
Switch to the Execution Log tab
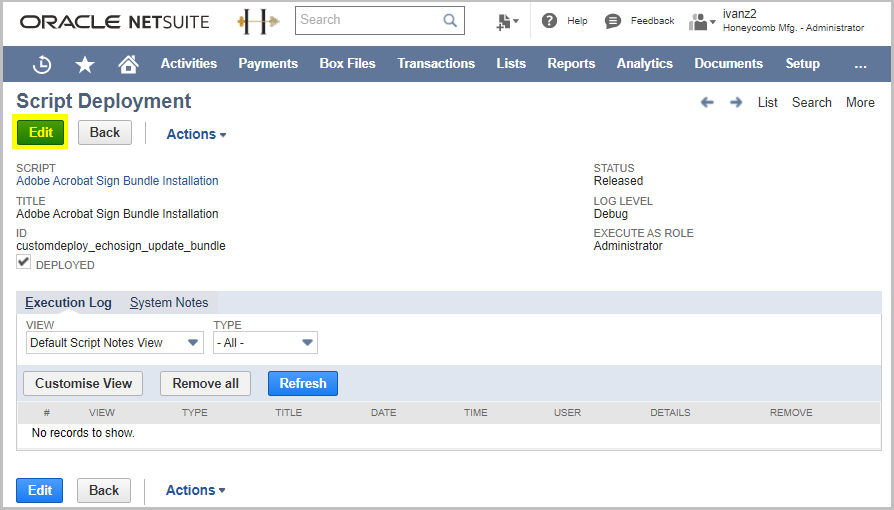coord(68,302)
